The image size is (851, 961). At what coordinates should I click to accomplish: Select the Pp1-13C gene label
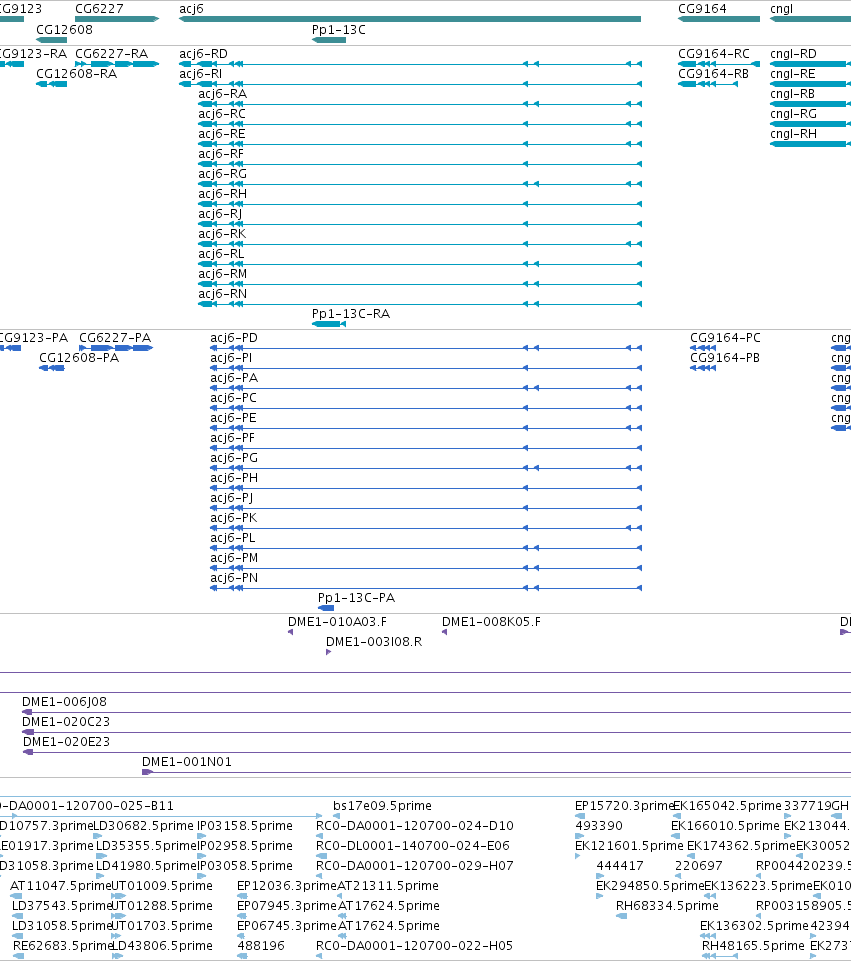[x=338, y=29]
